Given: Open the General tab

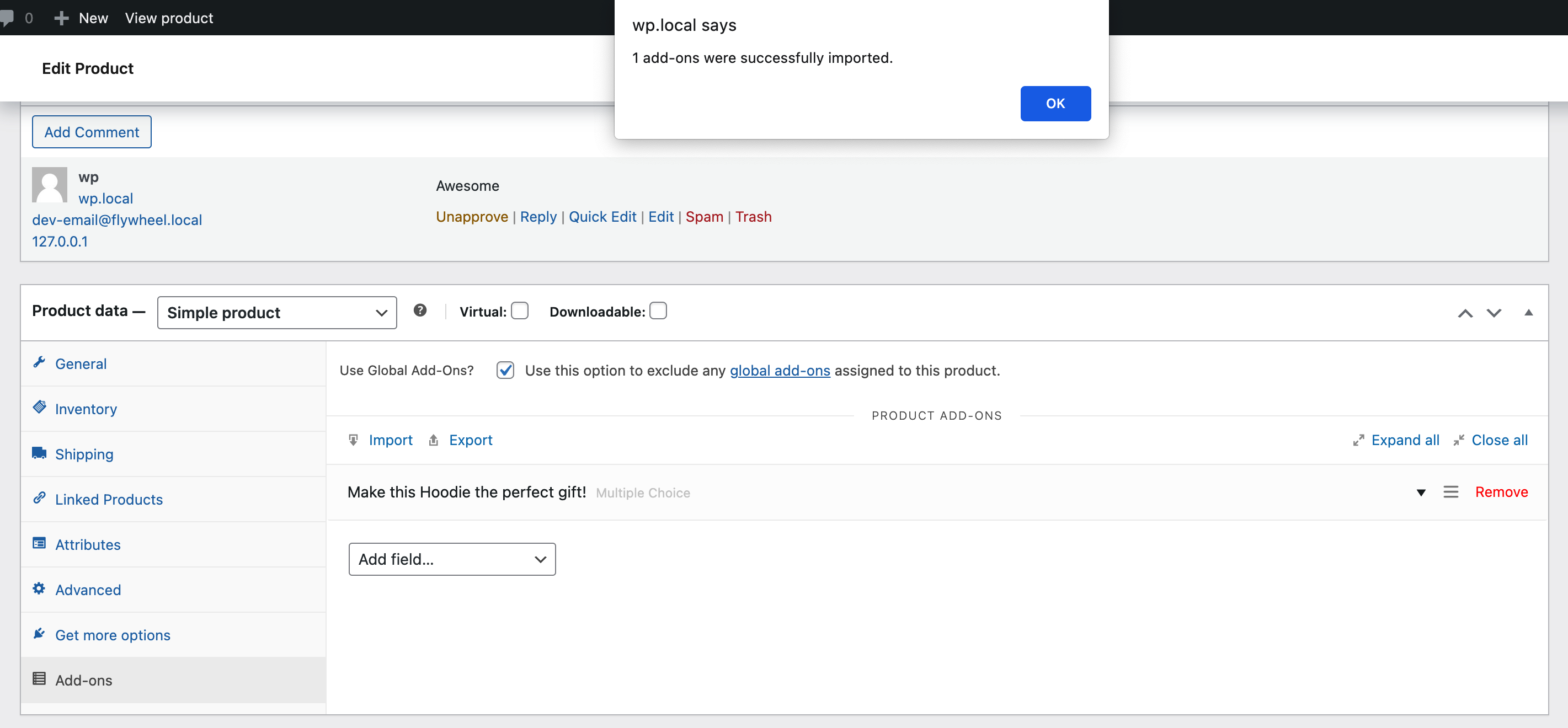Looking at the screenshot, I should tap(173, 364).
